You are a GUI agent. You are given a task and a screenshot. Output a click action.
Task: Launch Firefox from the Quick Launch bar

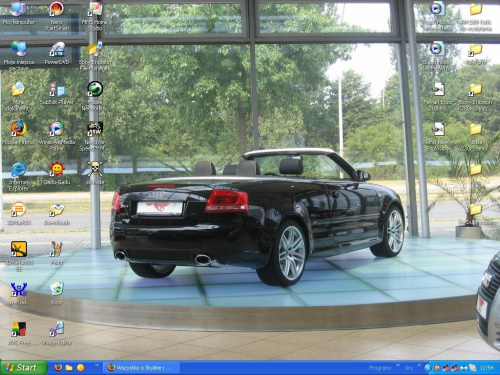58,368
